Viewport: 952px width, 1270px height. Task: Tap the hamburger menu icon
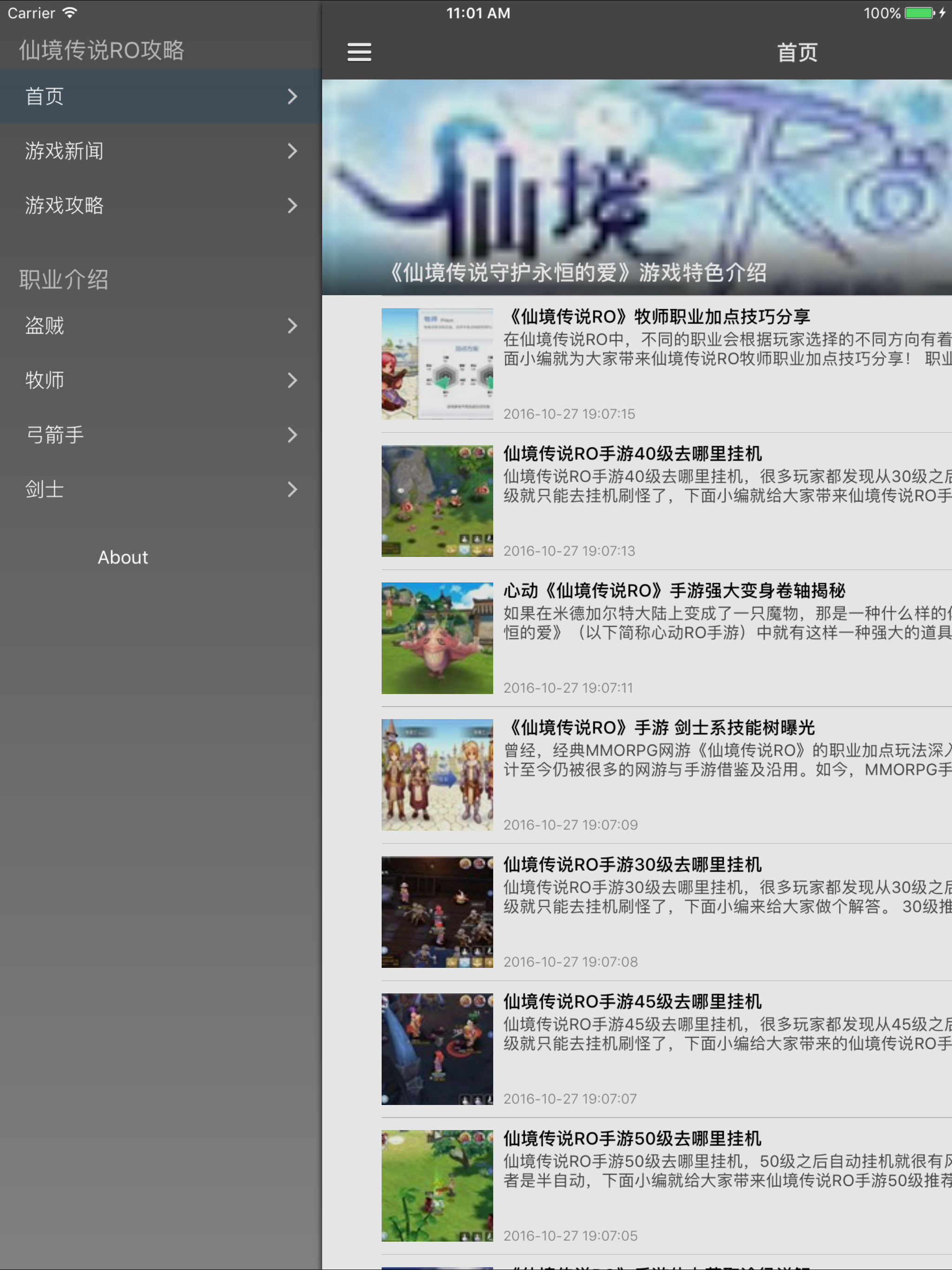(359, 52)
